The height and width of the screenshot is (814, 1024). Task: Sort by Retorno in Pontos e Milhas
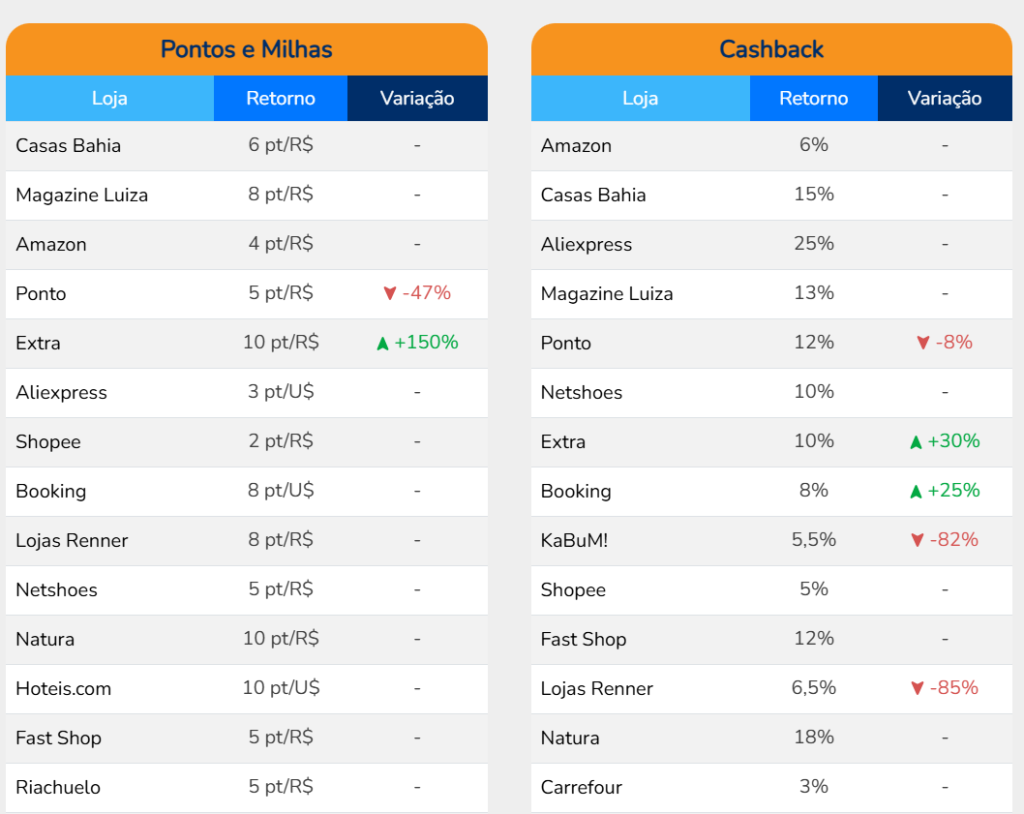click(281, 98)
